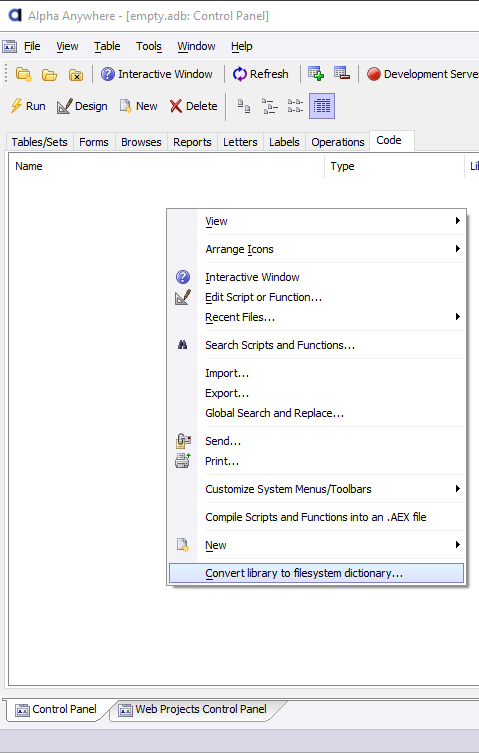Viewport: 479px width, 753px height.
Task: Open the Help menu
Action: pos(242,46)
